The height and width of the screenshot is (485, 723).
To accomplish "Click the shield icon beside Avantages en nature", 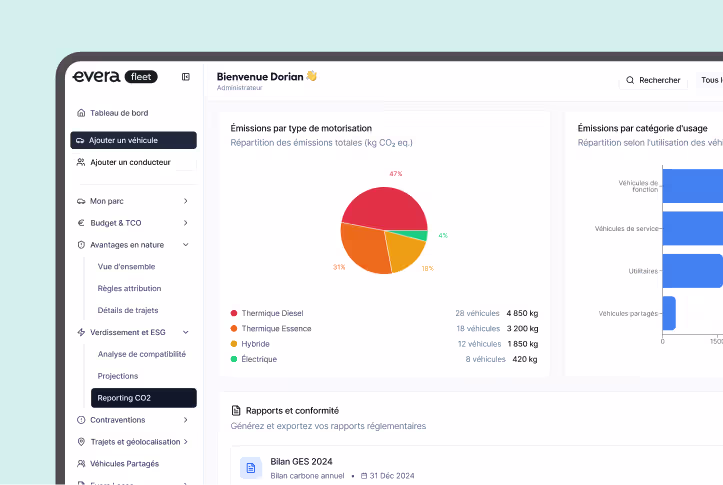I will point(81,245).
